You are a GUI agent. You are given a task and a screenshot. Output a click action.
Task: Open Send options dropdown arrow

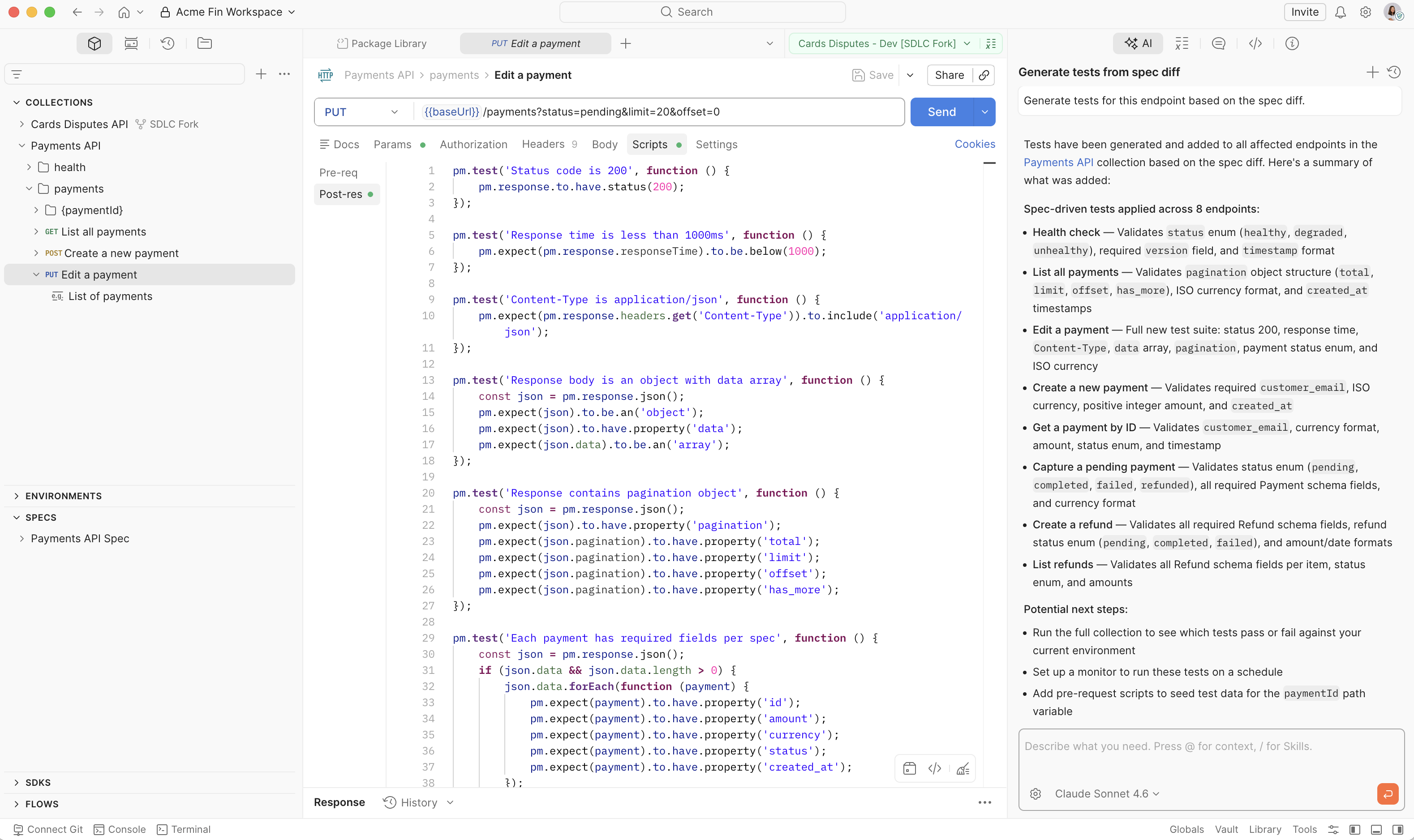(x=984, y=112)
